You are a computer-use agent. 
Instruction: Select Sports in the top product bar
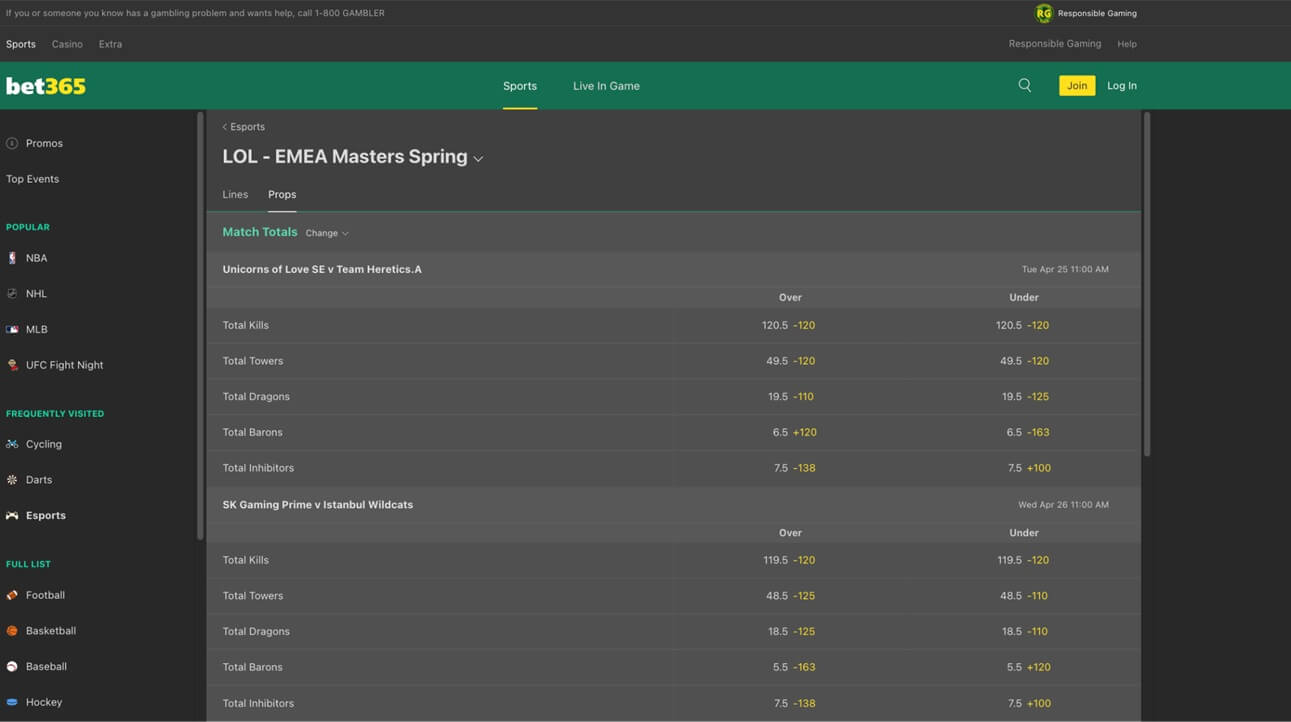21,44
